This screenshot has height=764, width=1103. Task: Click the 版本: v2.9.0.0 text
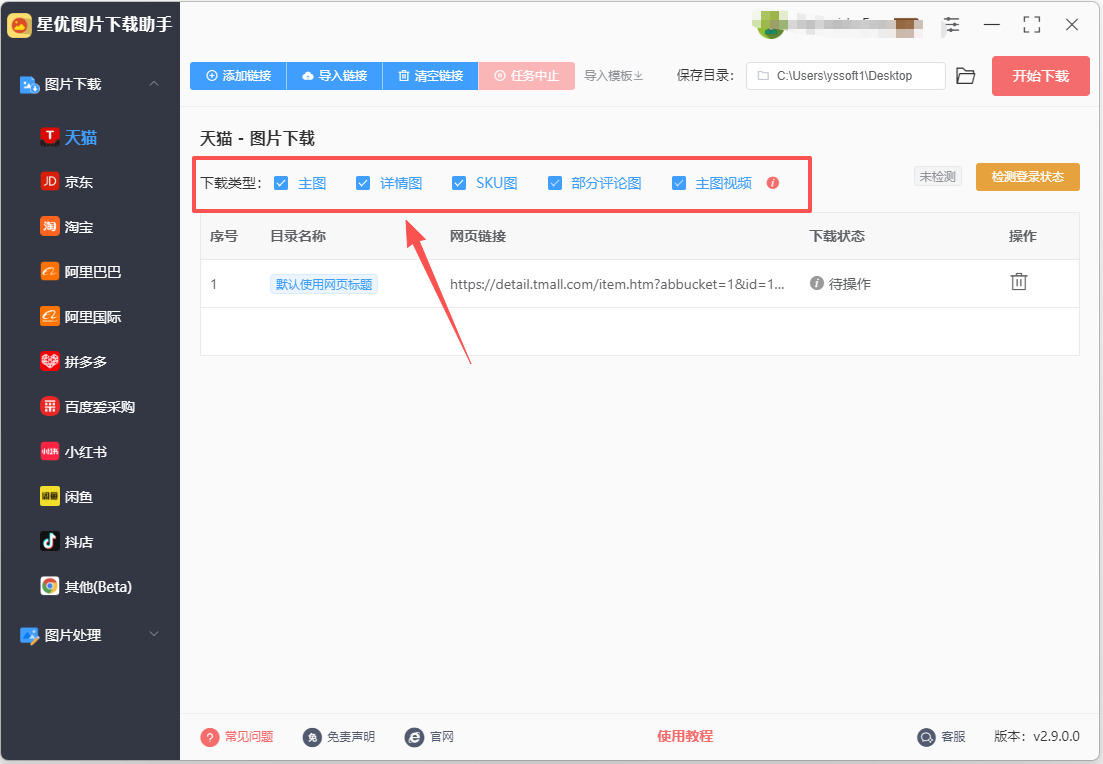(1036, 737)
